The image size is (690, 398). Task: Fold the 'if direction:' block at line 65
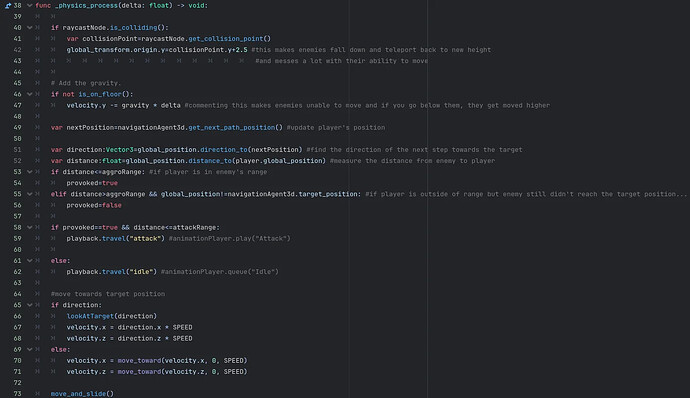click(x=29, y=305)
